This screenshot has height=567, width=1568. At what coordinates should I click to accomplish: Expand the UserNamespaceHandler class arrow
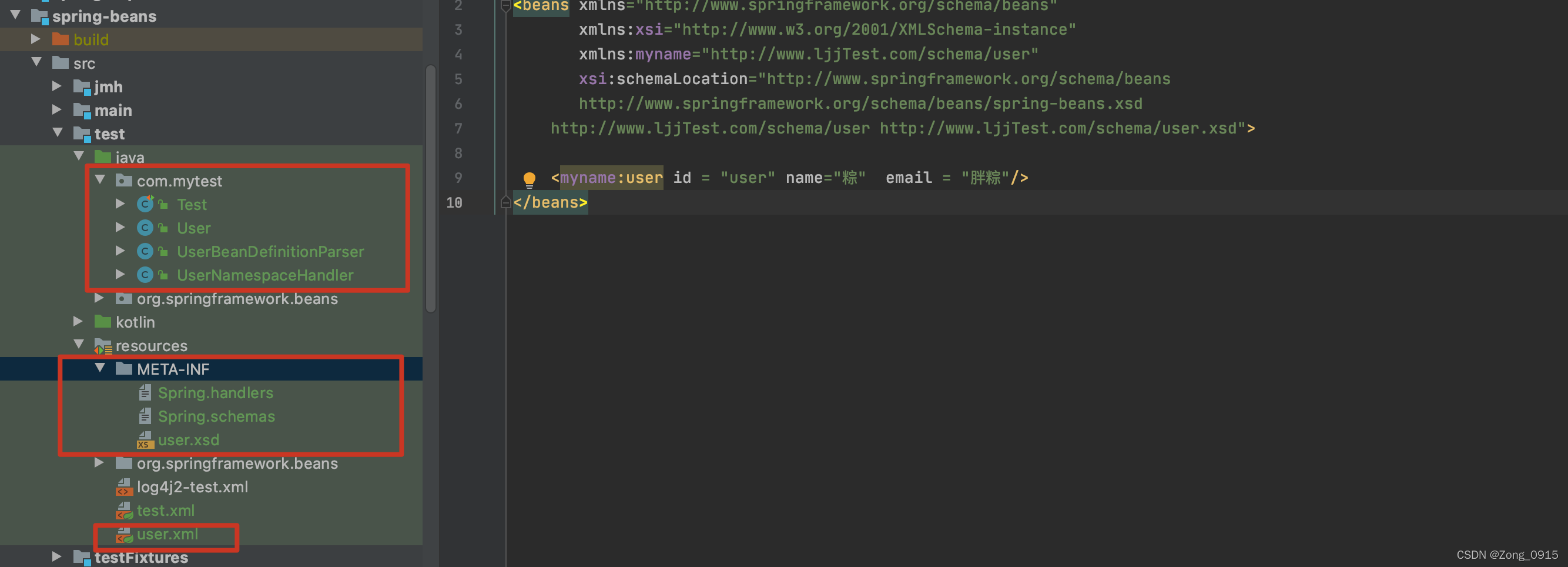(120, 274)
